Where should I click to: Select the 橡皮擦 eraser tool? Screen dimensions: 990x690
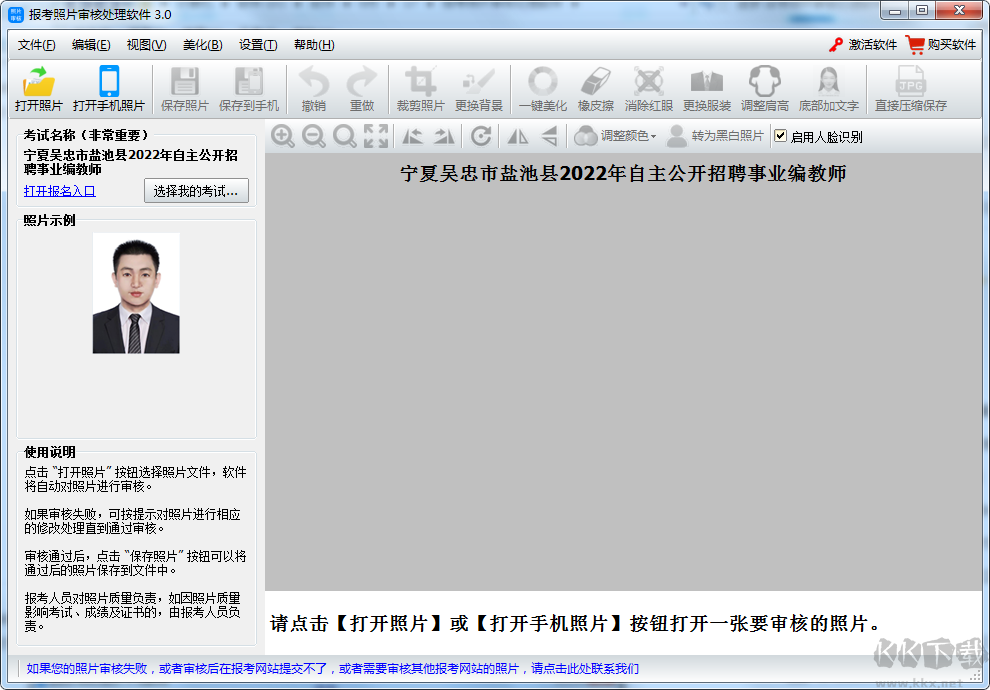pyautogui.click(x=598, y=88)
